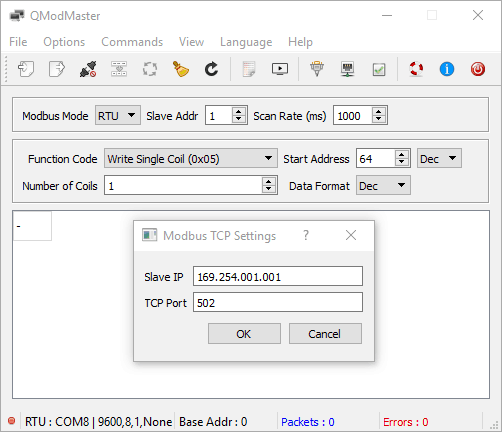Expand the Data Format Dec dropdown
Screen dimensions: 502x432
[383, 185]
